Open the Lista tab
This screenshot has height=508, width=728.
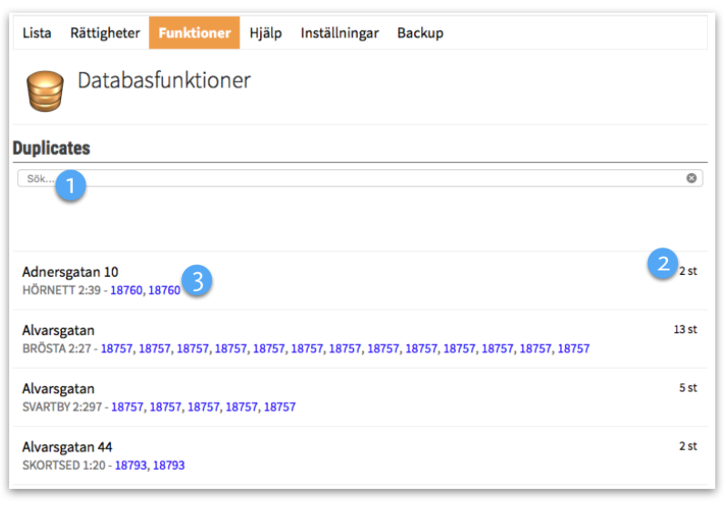(37, 33)
